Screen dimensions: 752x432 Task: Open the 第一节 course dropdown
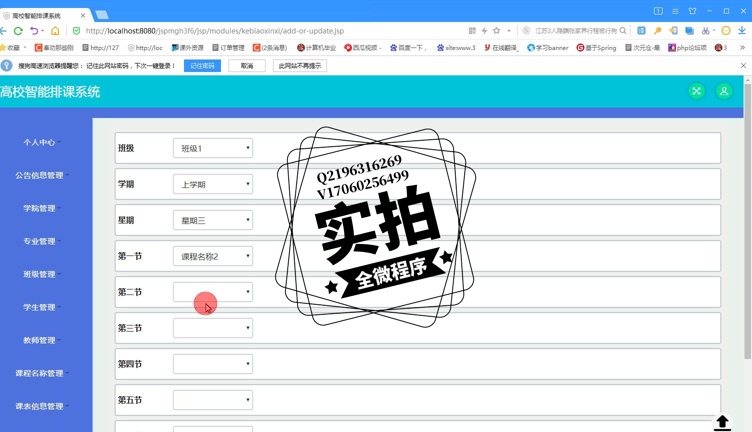pyautogui.click(x=213, y=256)
